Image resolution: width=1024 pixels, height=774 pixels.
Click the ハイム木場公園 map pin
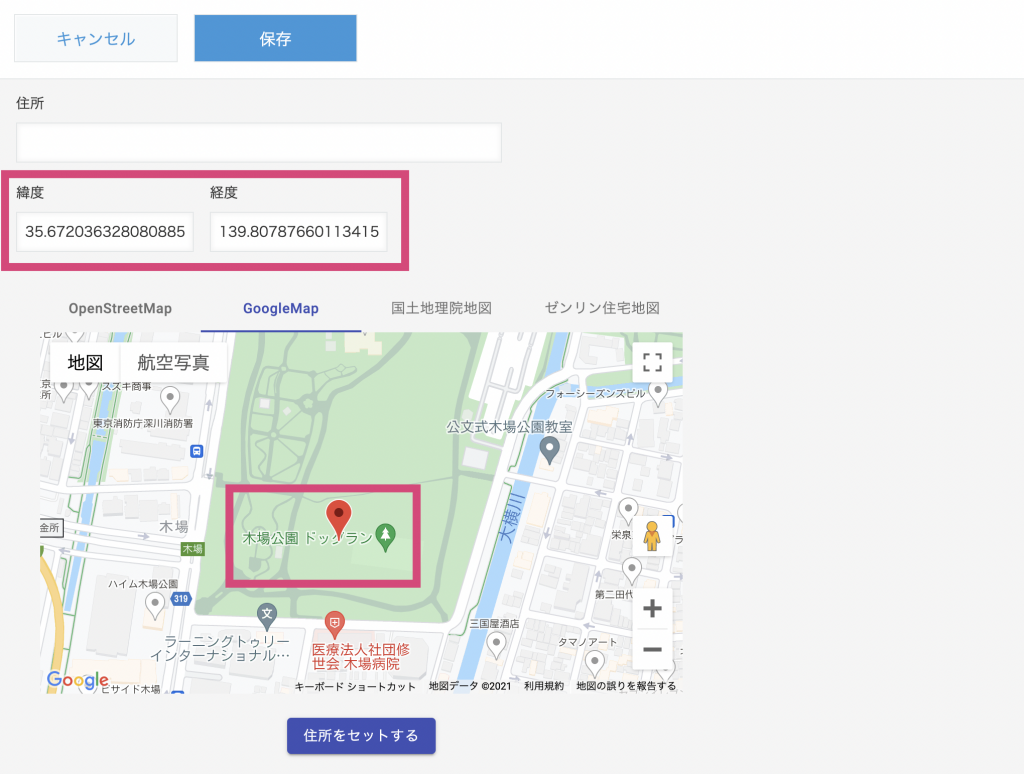(155, 605)
